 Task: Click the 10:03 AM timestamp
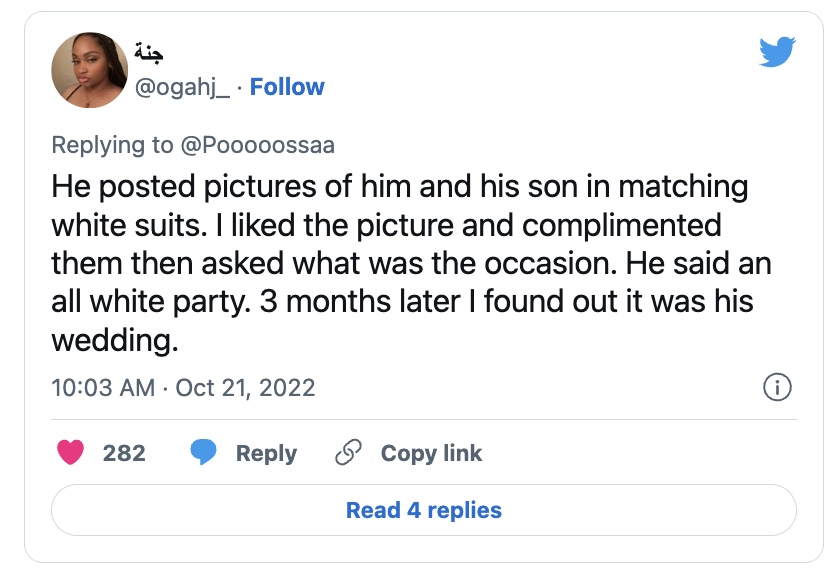point(103,387)
